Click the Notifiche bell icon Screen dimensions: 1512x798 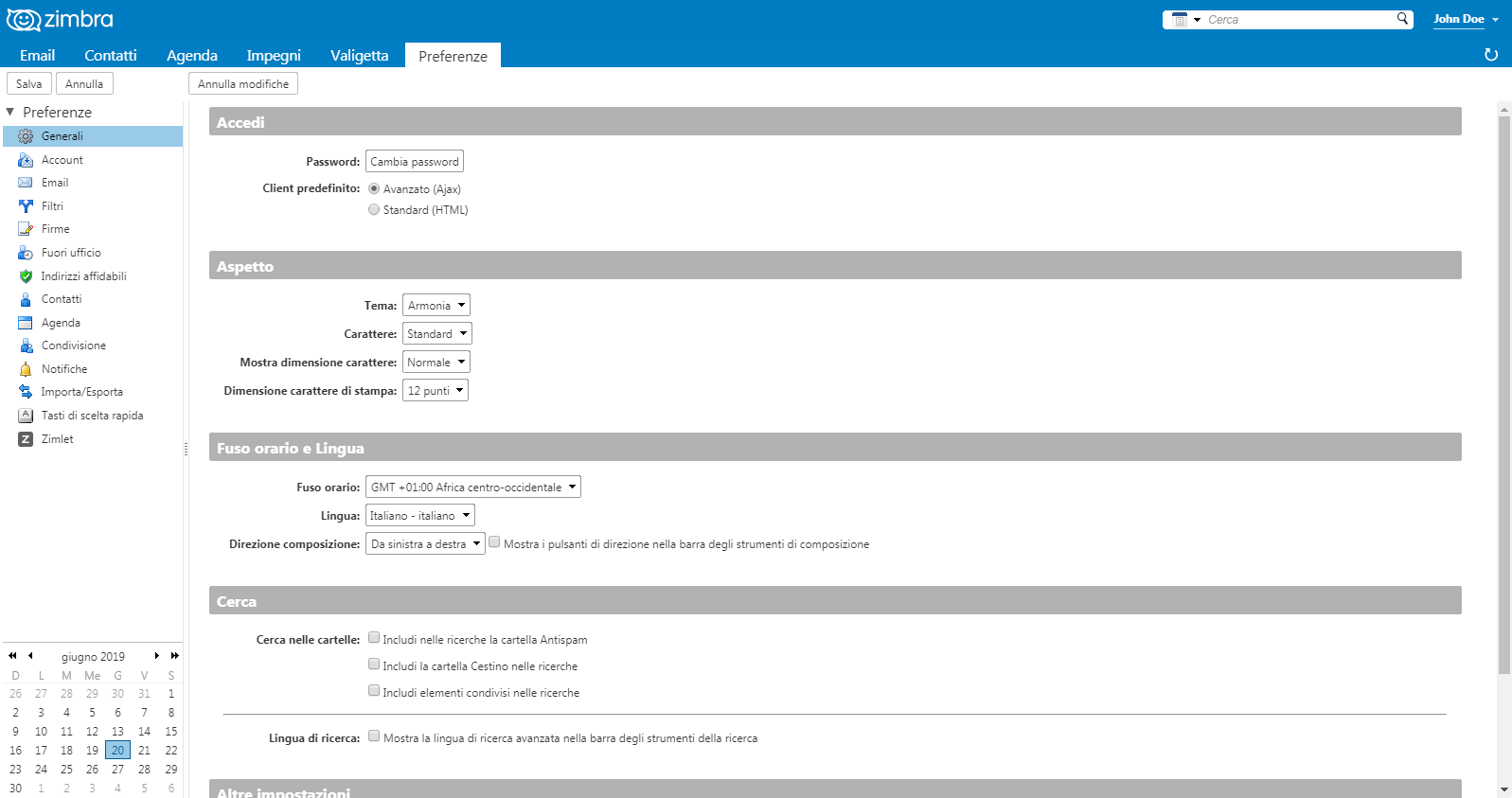click(26, 369)
